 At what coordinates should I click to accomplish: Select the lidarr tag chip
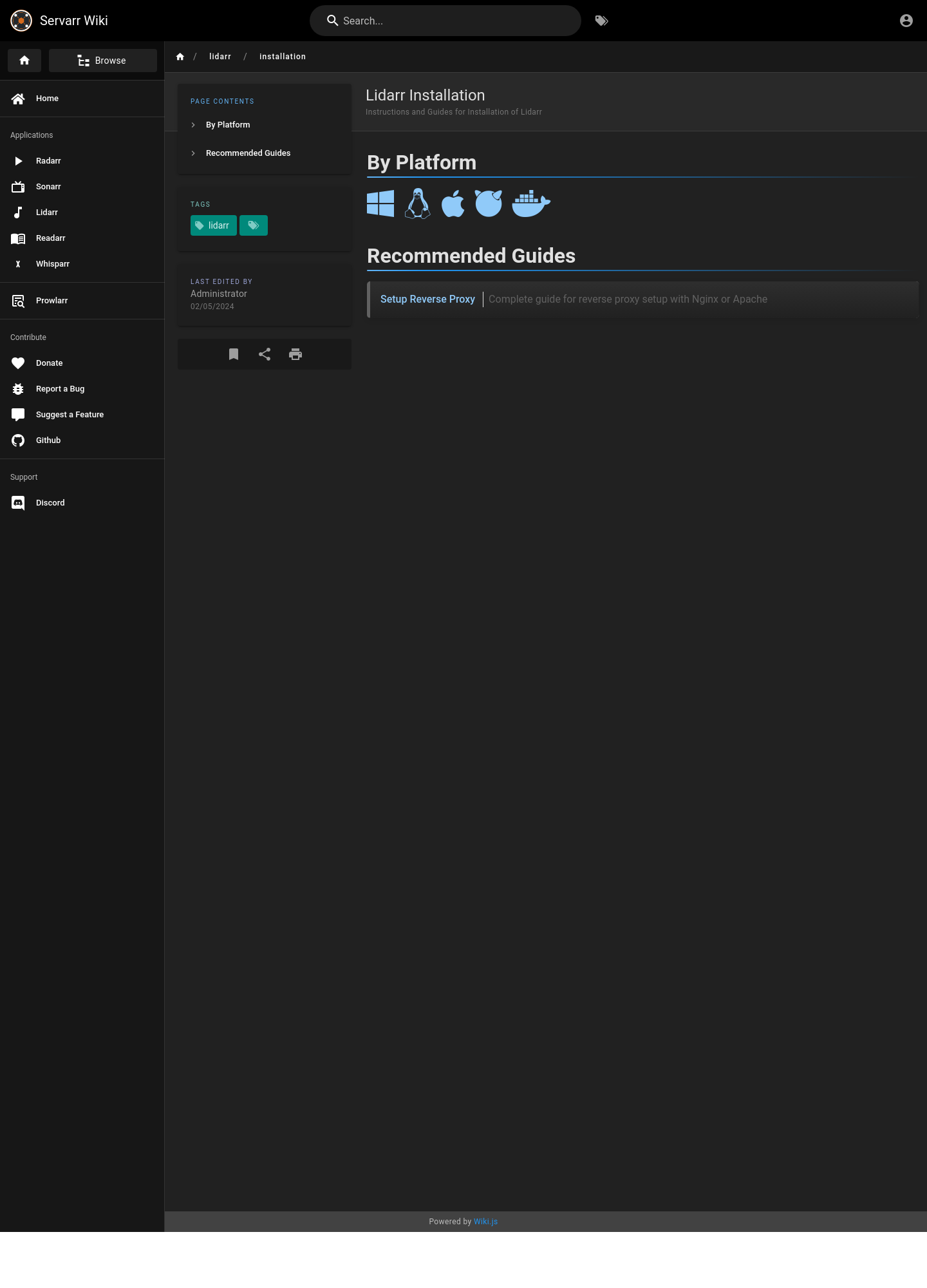214,225
